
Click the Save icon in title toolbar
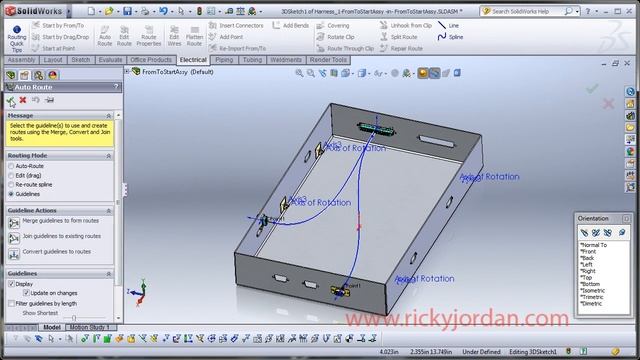pos(127,11)
